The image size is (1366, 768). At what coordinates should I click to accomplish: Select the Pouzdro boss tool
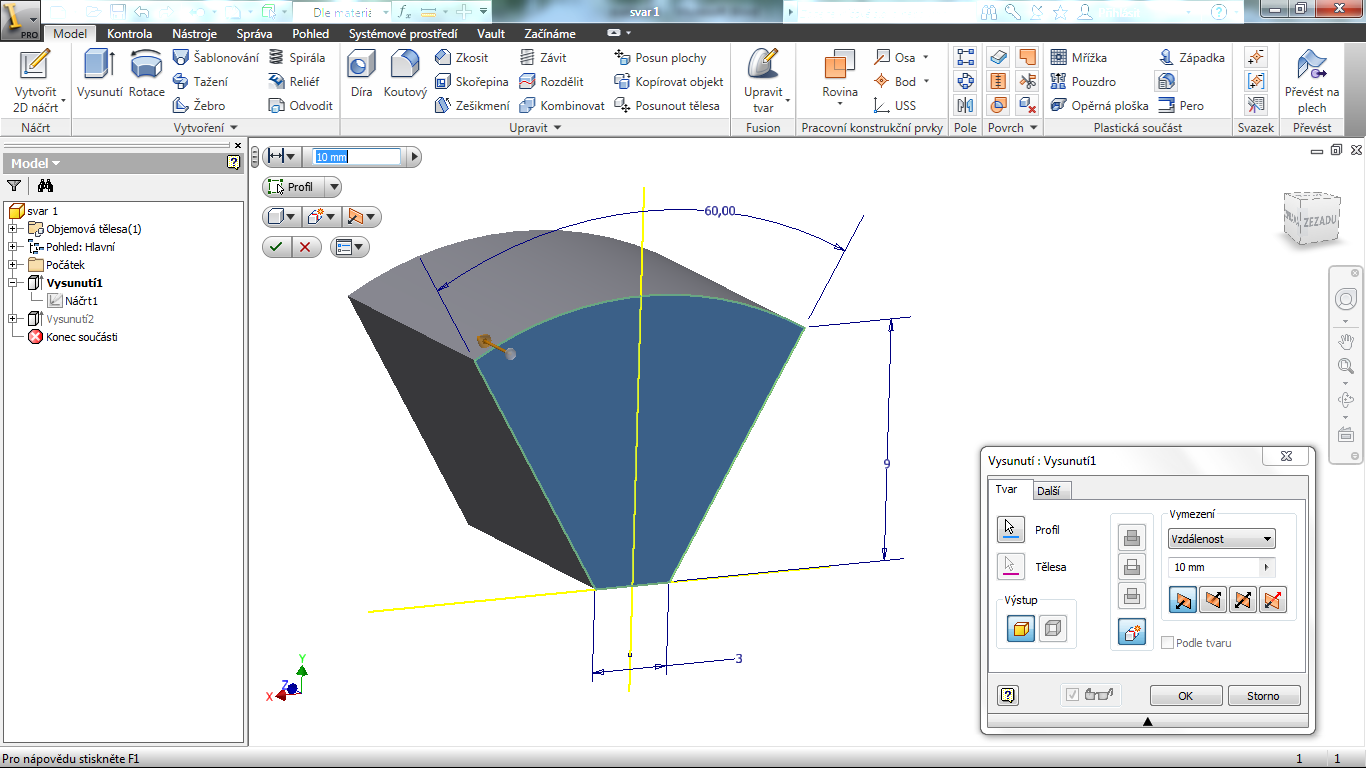tap(1083, 82)
